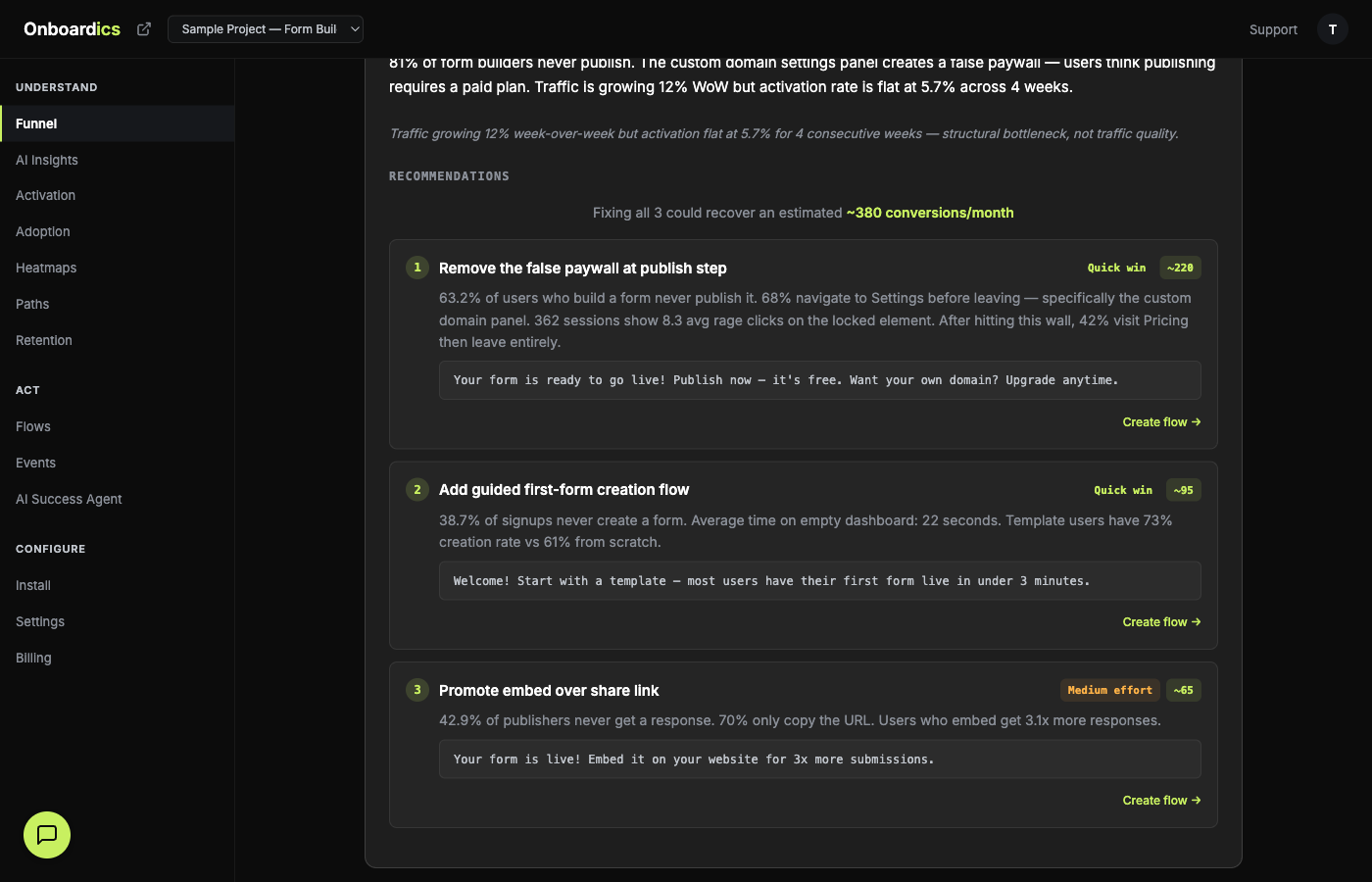Viewport: 1372px width, 882px height.
Task: Open the Sample Project dropdown
Action: click(266, 29)
